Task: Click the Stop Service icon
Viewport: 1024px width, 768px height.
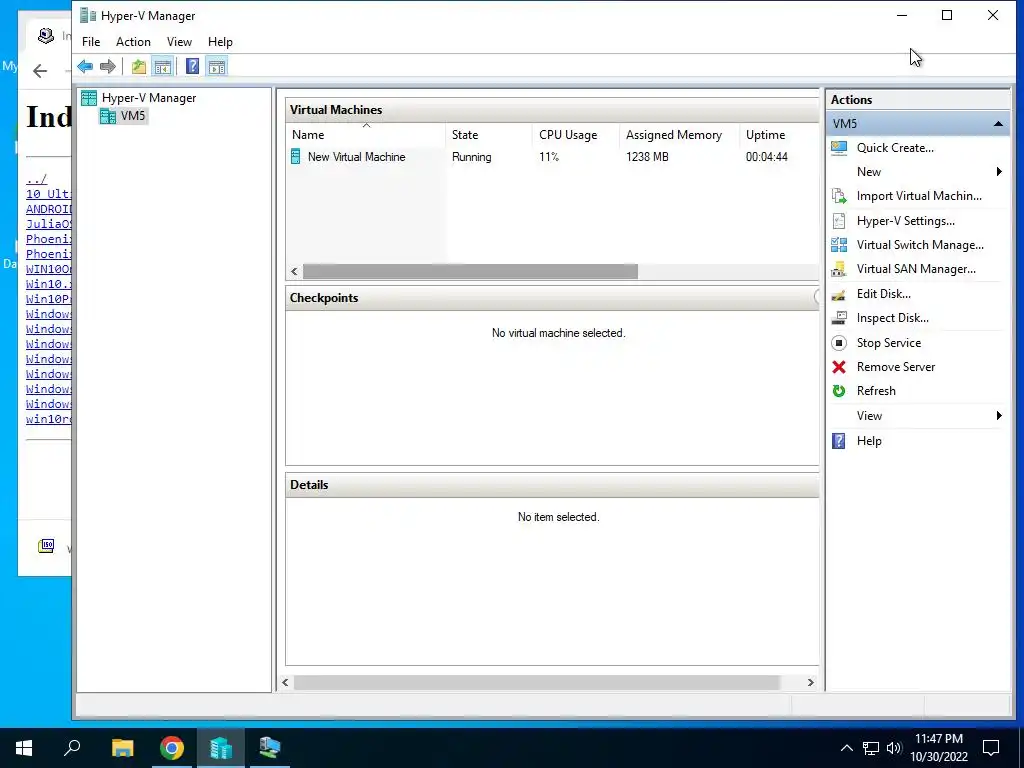Action: [839, 343]
